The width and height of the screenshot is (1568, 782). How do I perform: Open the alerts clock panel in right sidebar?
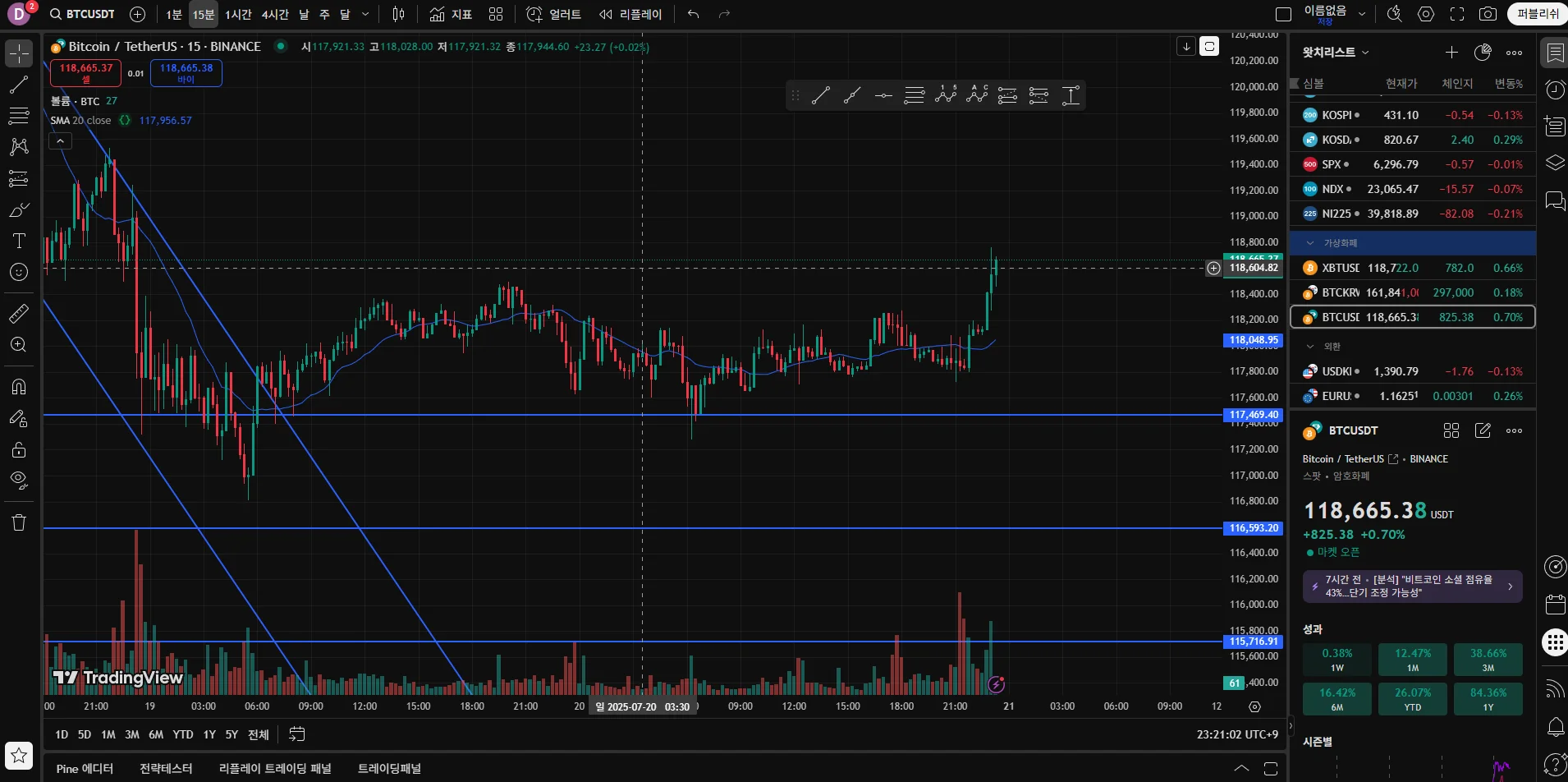click(x=1555, y=90)
